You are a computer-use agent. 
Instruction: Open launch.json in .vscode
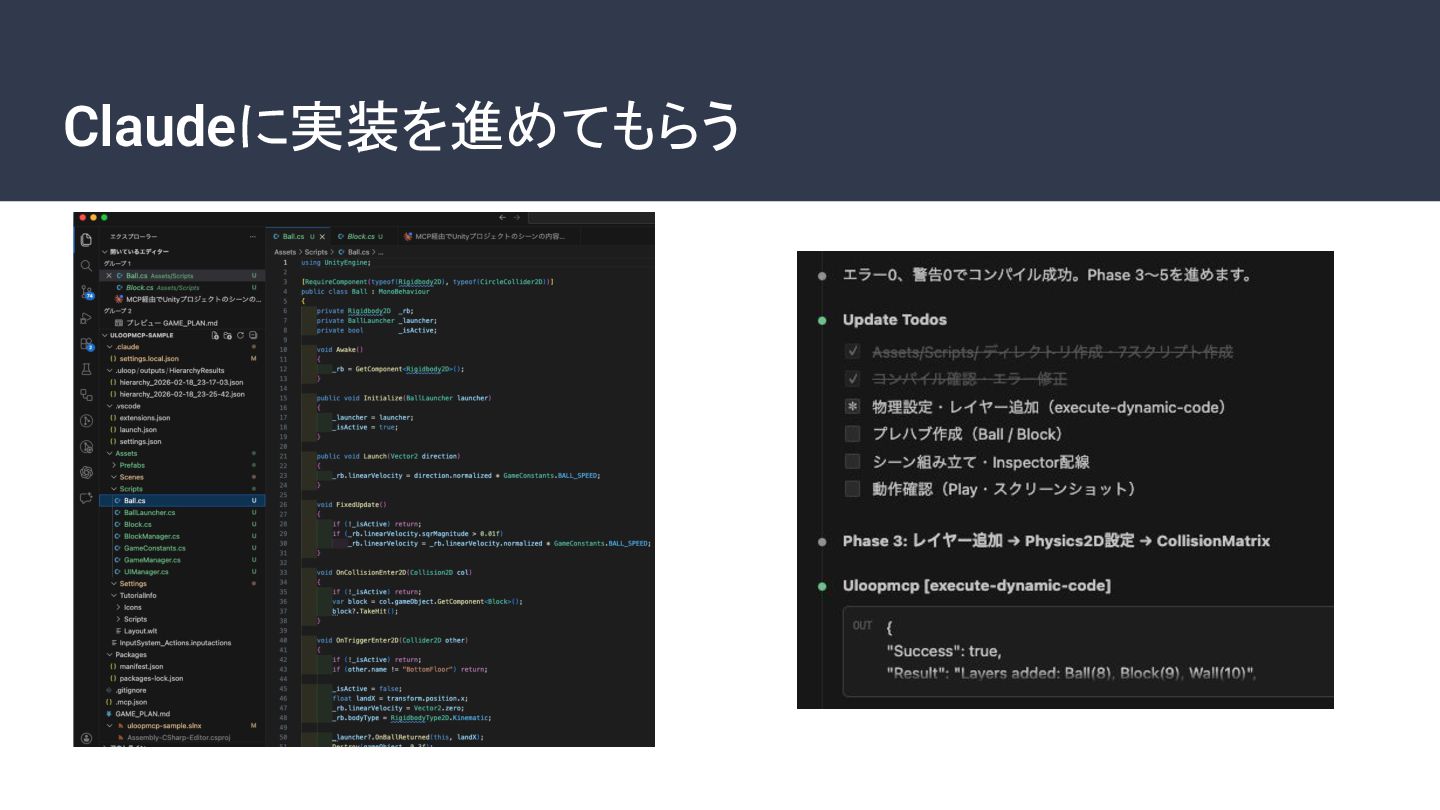(x=182, y=430)
